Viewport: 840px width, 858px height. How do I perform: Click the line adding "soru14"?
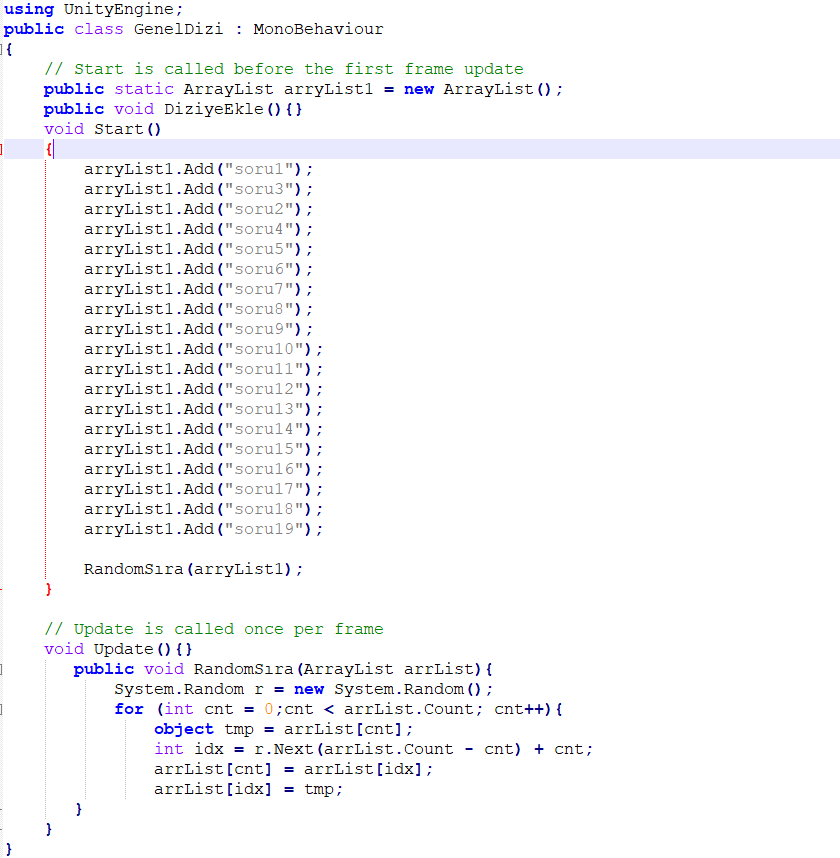pyautogui.click(x=203, y=429)
